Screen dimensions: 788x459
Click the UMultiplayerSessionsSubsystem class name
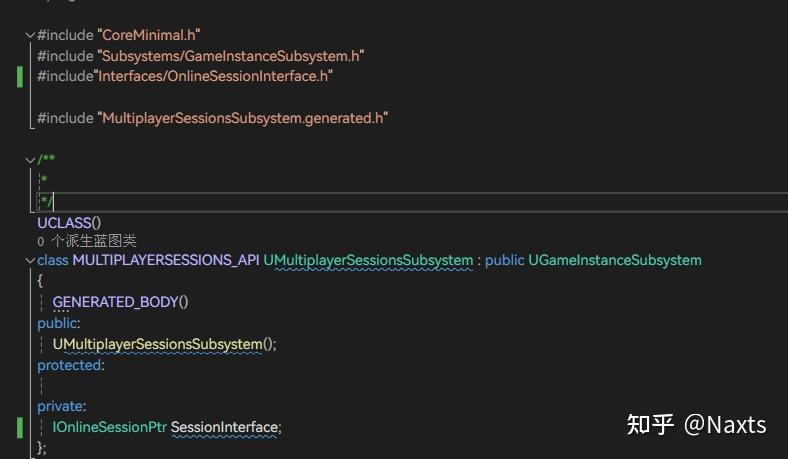368,260
